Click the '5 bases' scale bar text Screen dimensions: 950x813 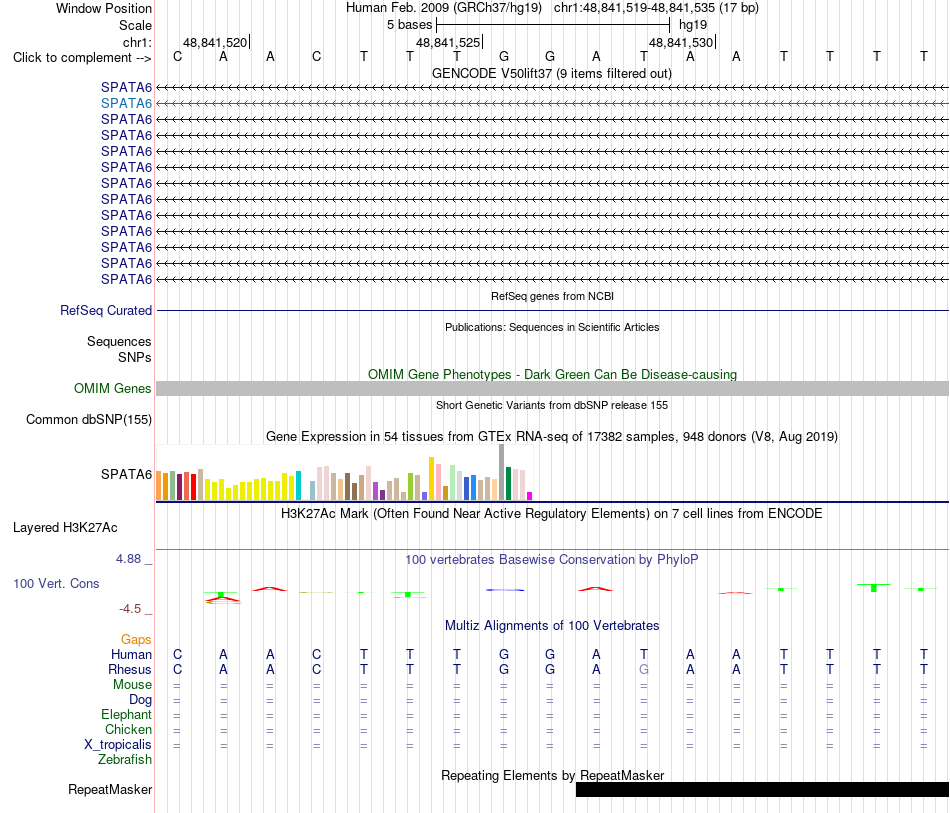coord(410,25)
